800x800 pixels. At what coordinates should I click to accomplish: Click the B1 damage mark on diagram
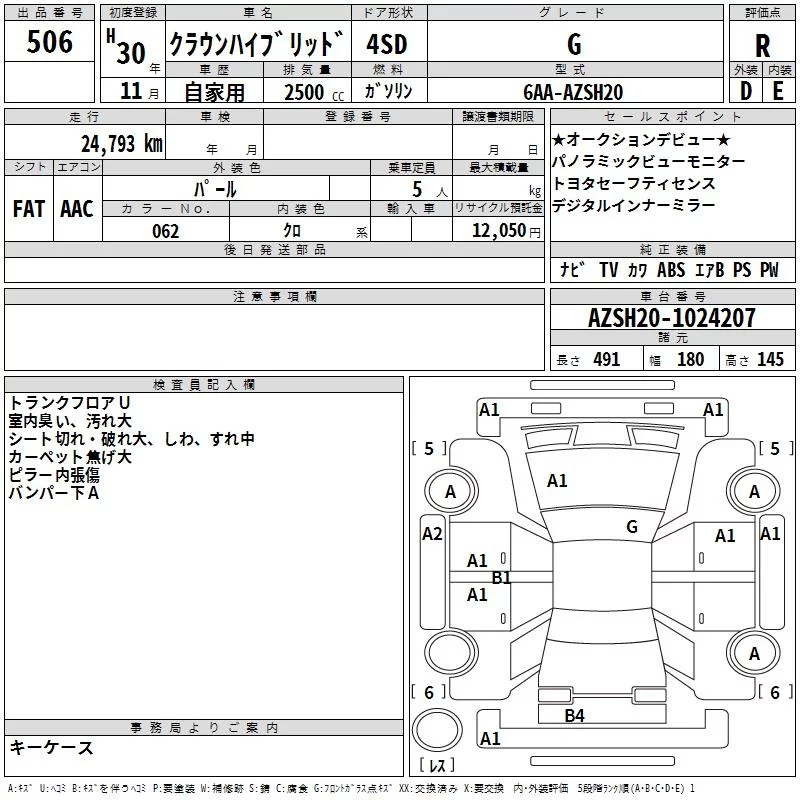coord(501,577)
